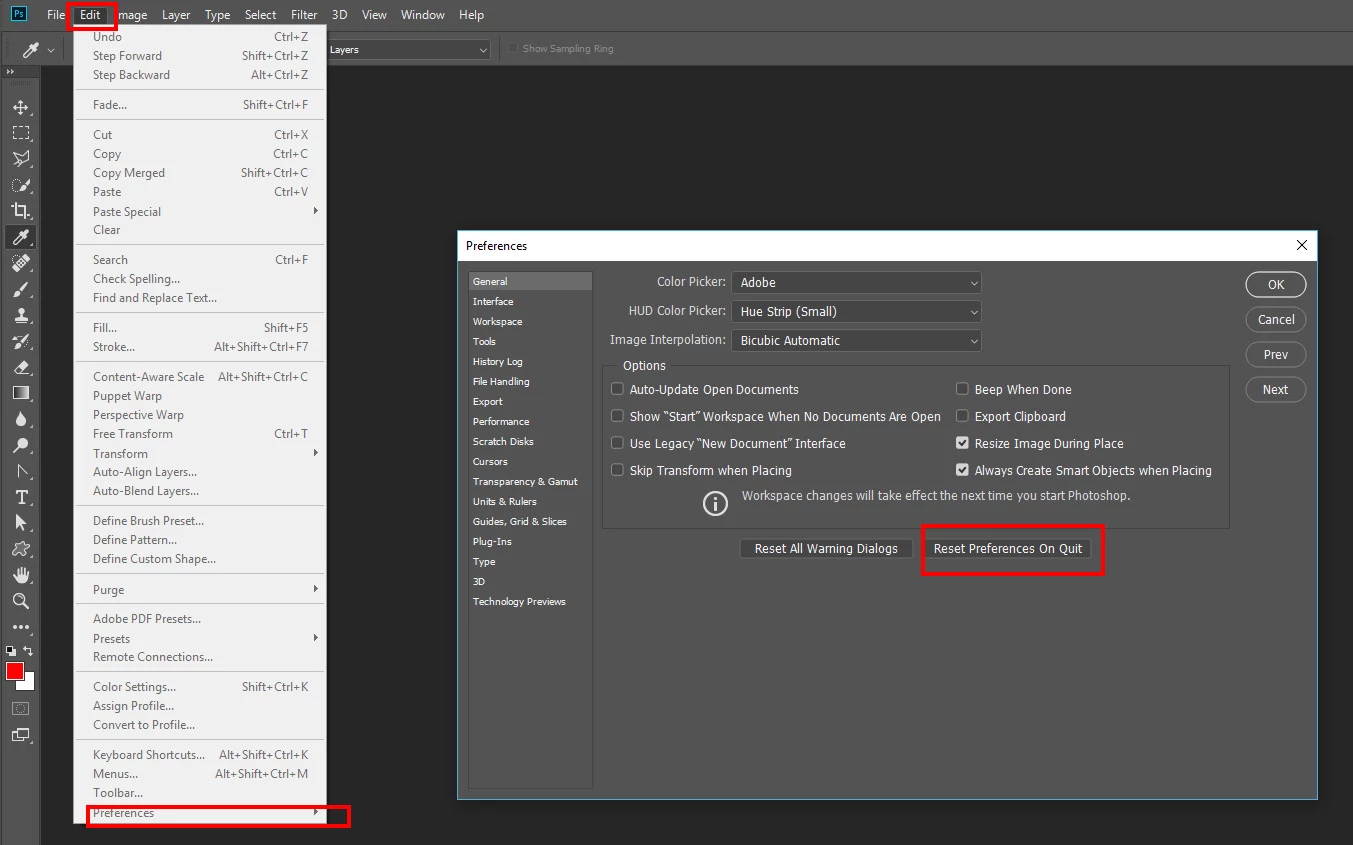Select the Zoom tool
1353x845 pixels.
coord(20,601)
